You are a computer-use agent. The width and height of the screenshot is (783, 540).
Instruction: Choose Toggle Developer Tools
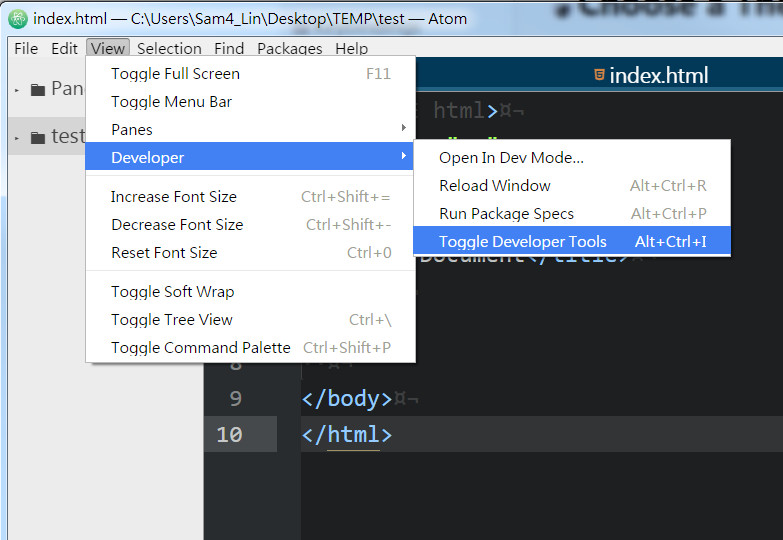572,241
